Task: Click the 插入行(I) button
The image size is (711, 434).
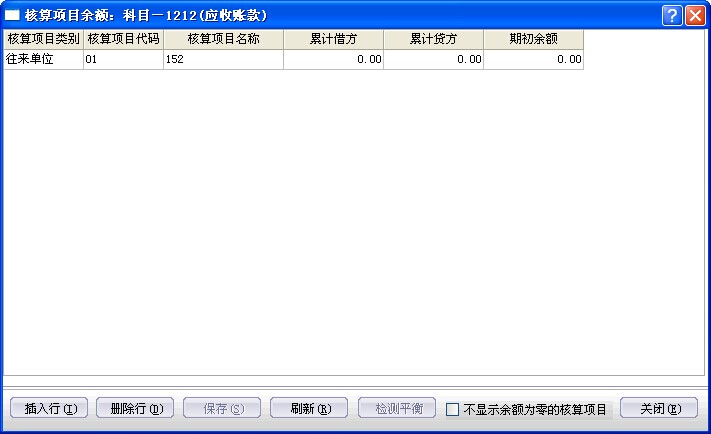Action: tap(49, 408)
